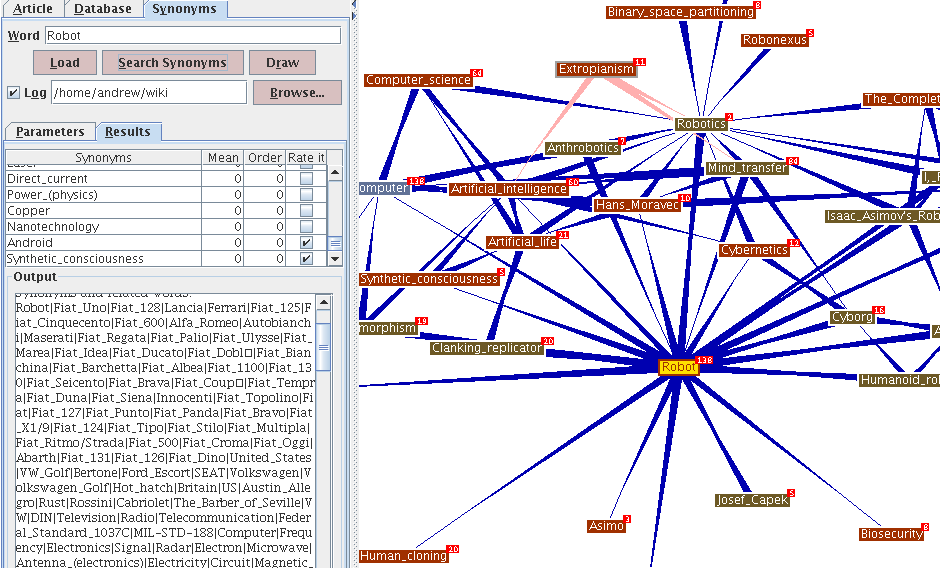Click the Biosecurity graph node
This screenshot has height=568, width=940.
point(891,534)
